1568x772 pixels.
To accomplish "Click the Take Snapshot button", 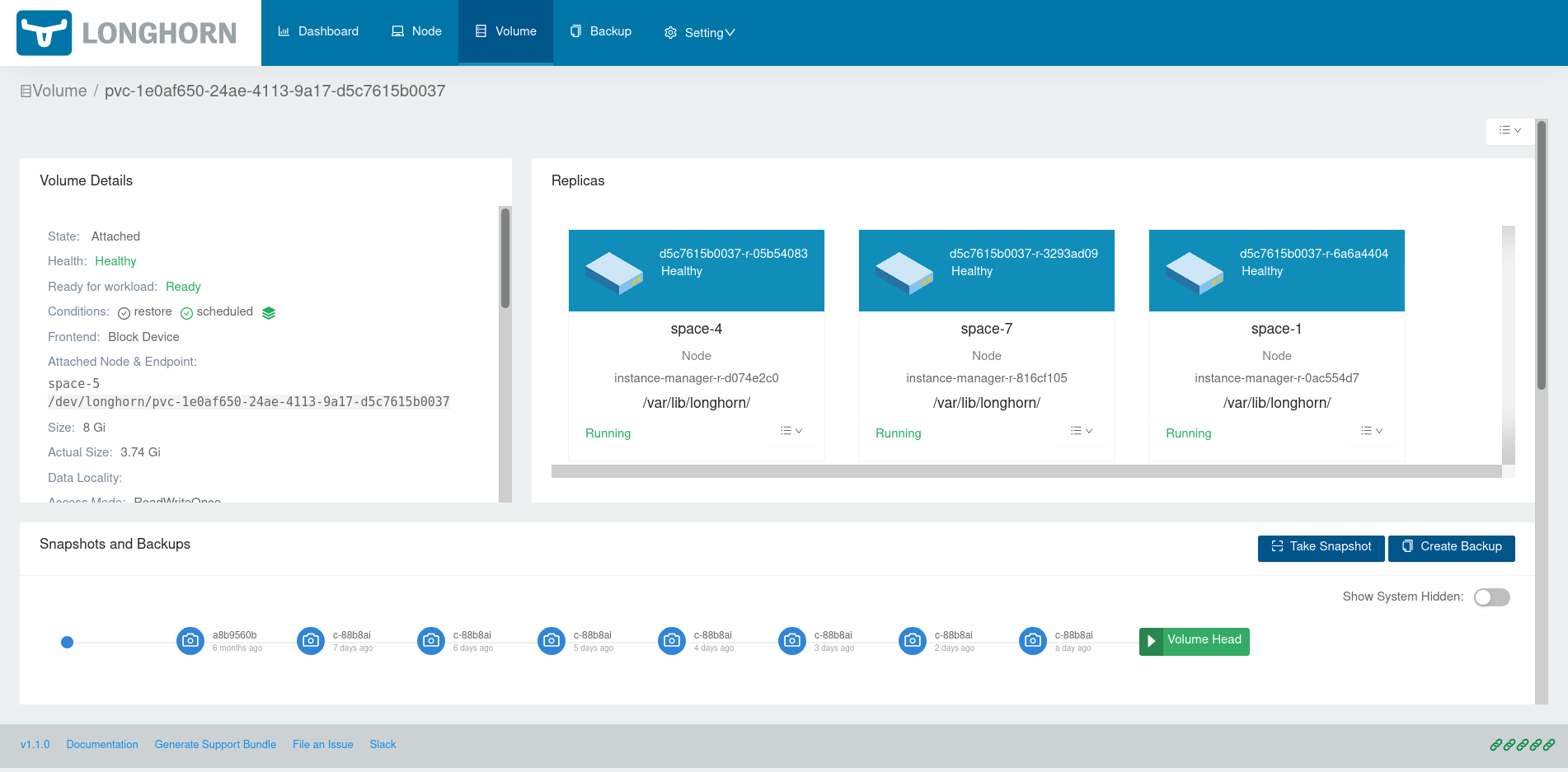I will [1321, 547].
